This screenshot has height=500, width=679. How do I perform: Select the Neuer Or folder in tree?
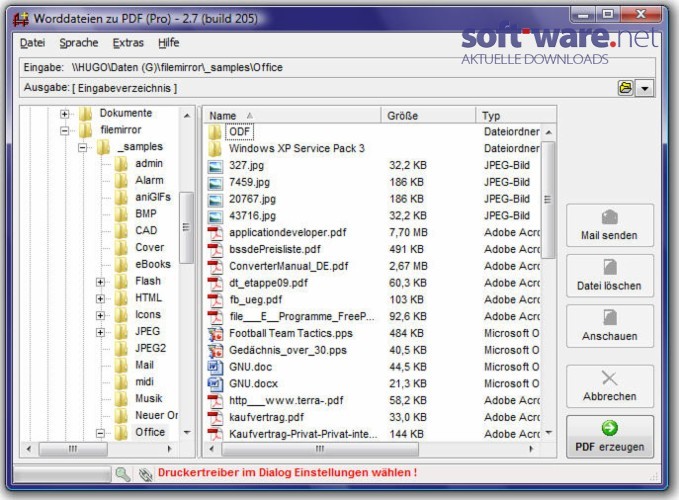(156, 415)
